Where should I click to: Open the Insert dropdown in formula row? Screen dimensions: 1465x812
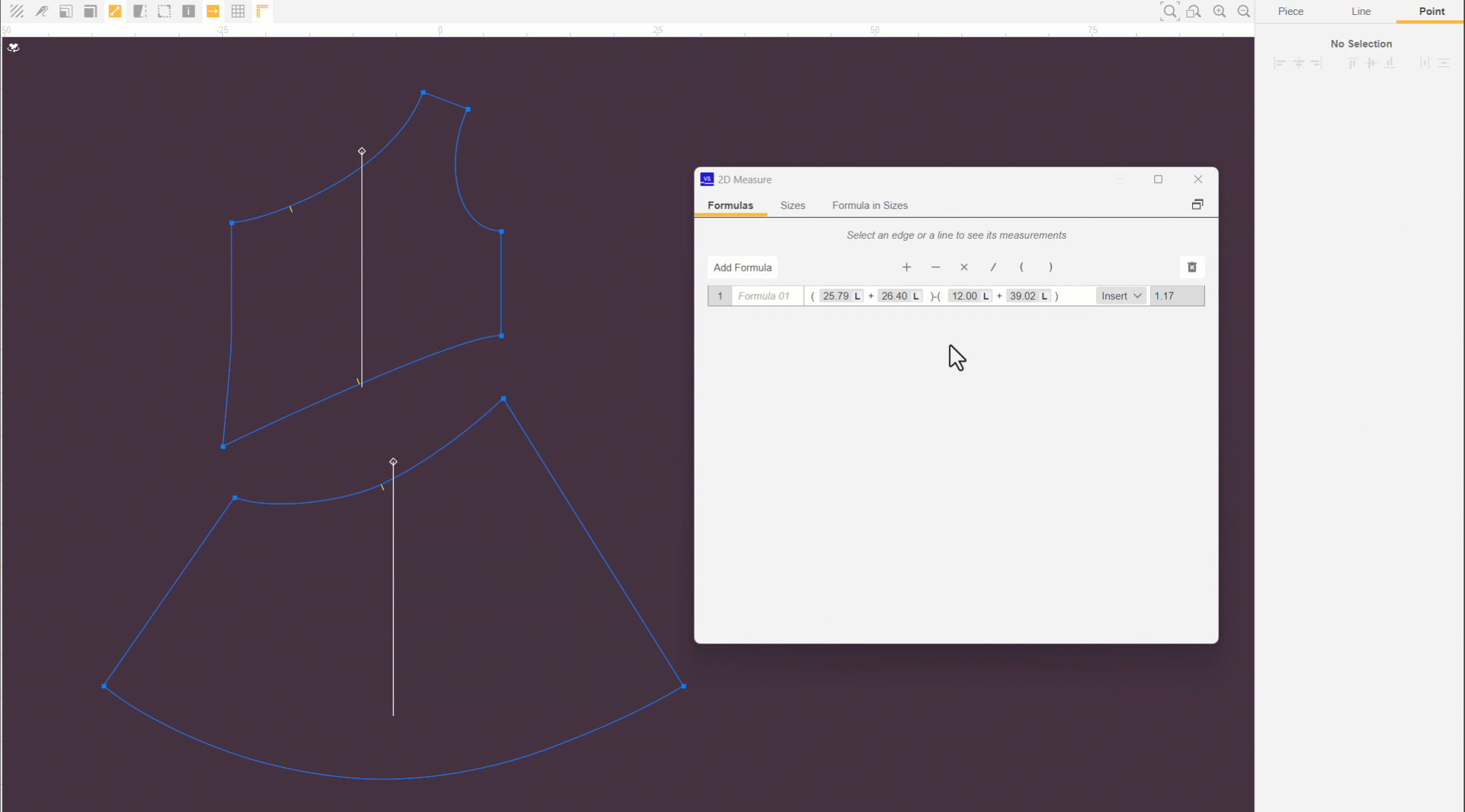tap(1121, 296)
